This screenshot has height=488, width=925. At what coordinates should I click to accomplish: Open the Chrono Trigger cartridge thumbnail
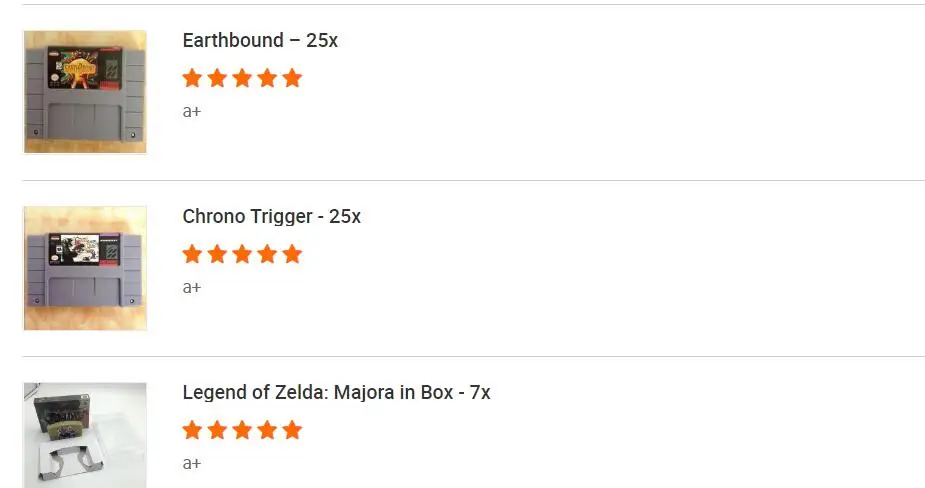point(85,268)
